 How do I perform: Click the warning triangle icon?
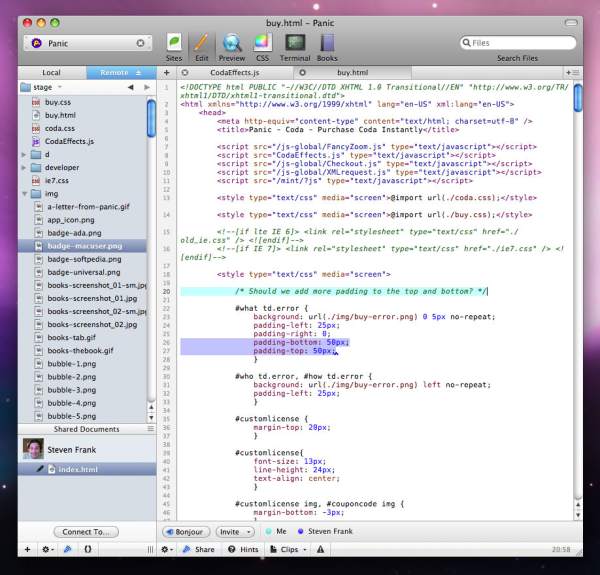pos(321,550)
